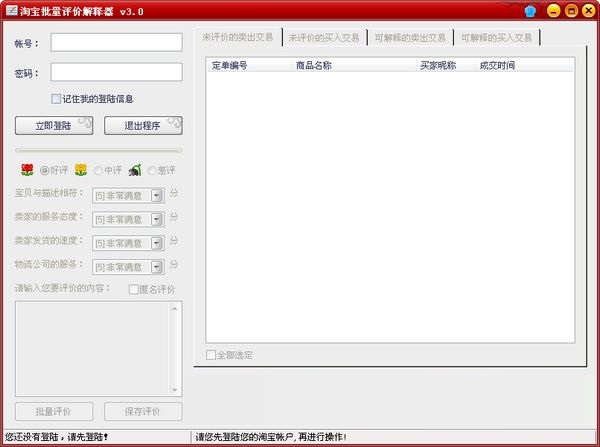Click the 批量评价 button
The height and width of the screenshot is (447, 600).
coord(54,411)
